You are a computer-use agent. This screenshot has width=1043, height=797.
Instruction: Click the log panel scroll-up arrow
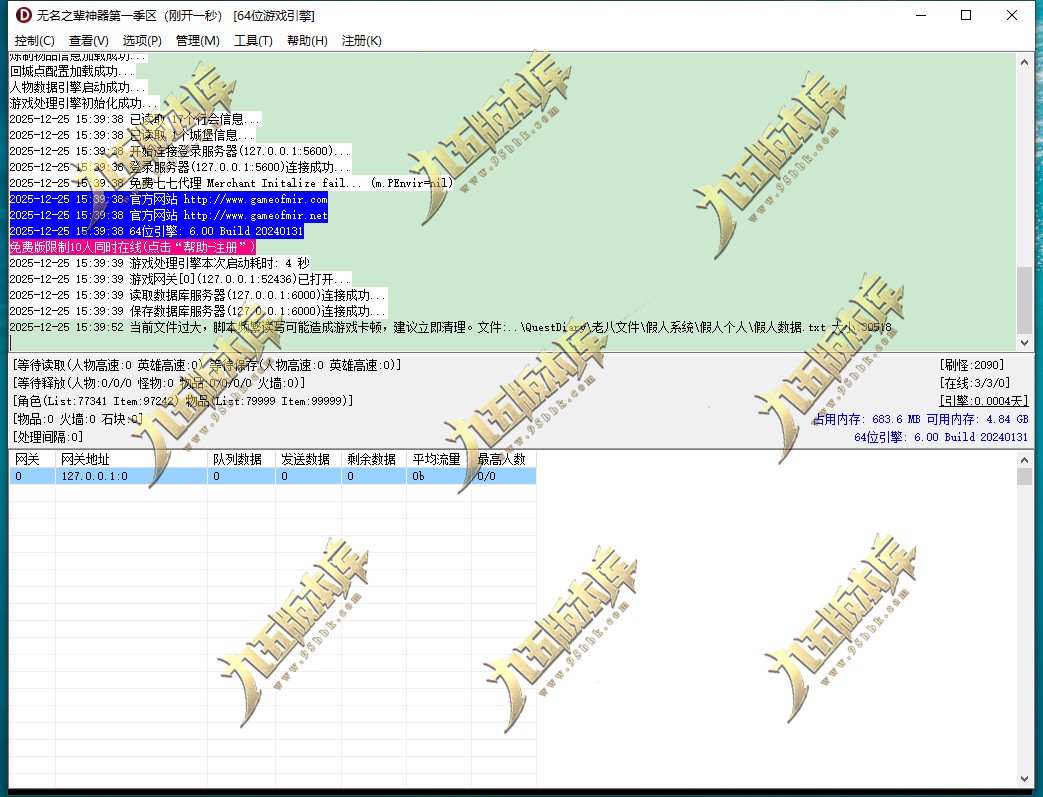pos(1024,62)
